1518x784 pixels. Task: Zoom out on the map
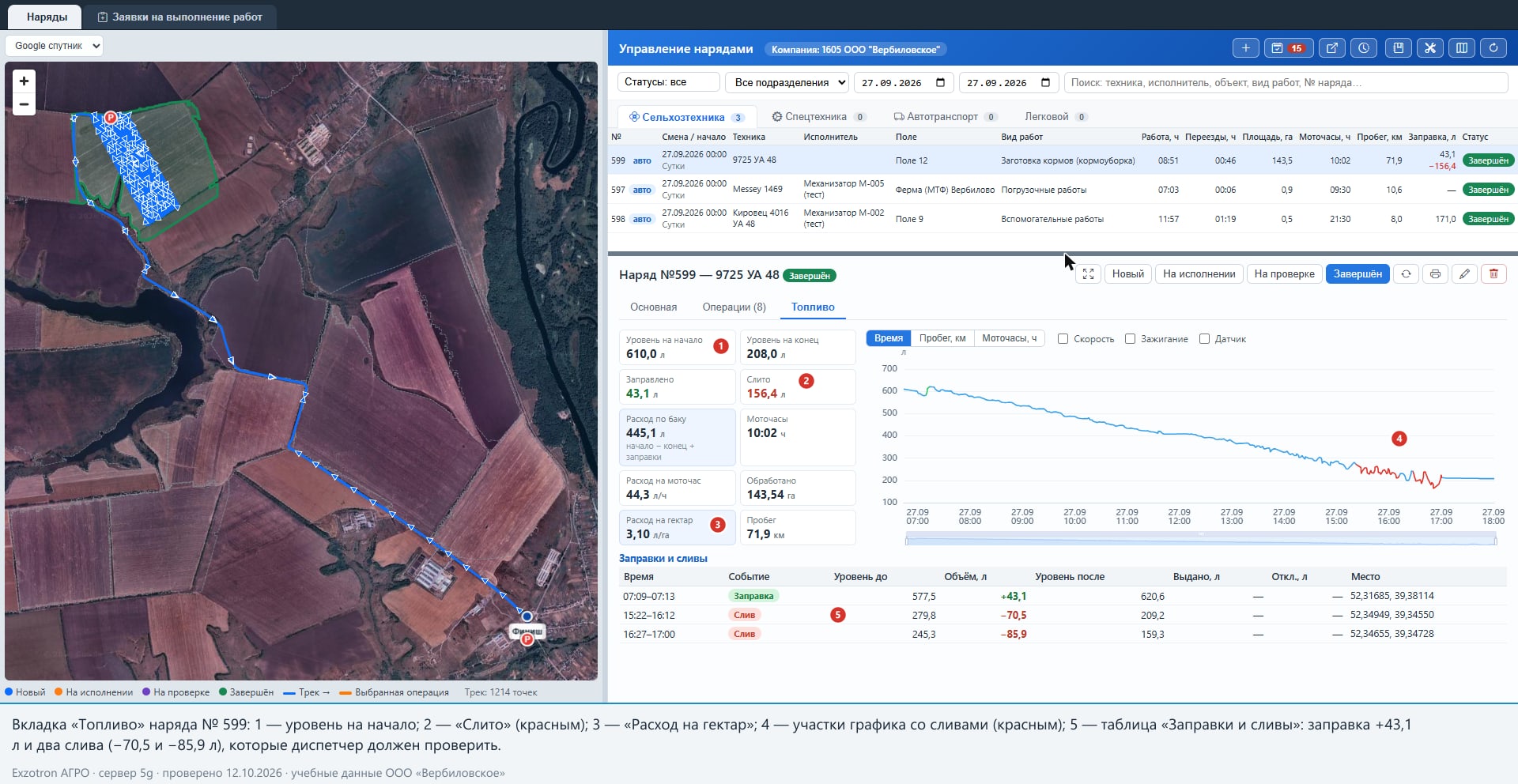(x=24, y=104)
